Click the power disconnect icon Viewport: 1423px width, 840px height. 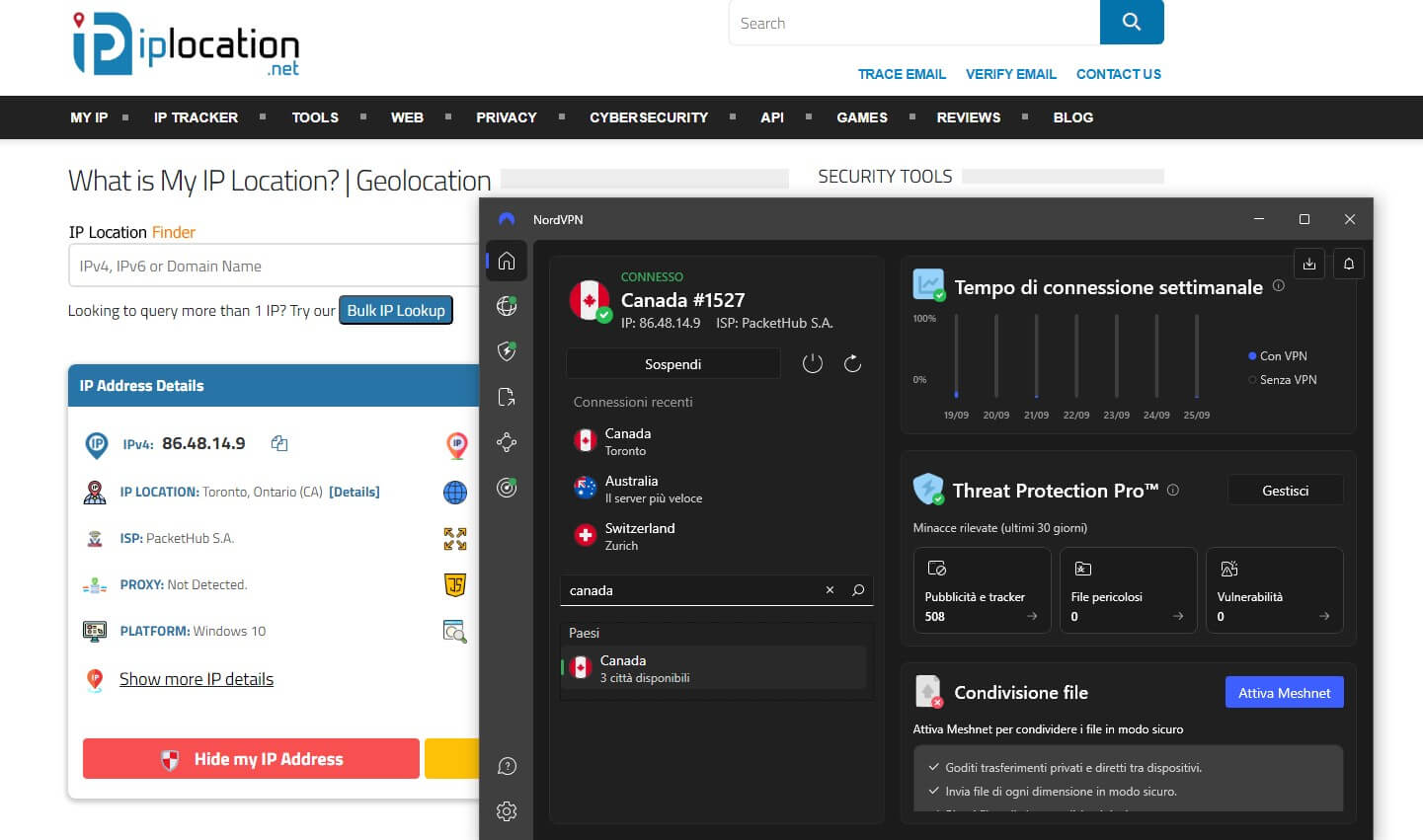[x=813, y=364]
